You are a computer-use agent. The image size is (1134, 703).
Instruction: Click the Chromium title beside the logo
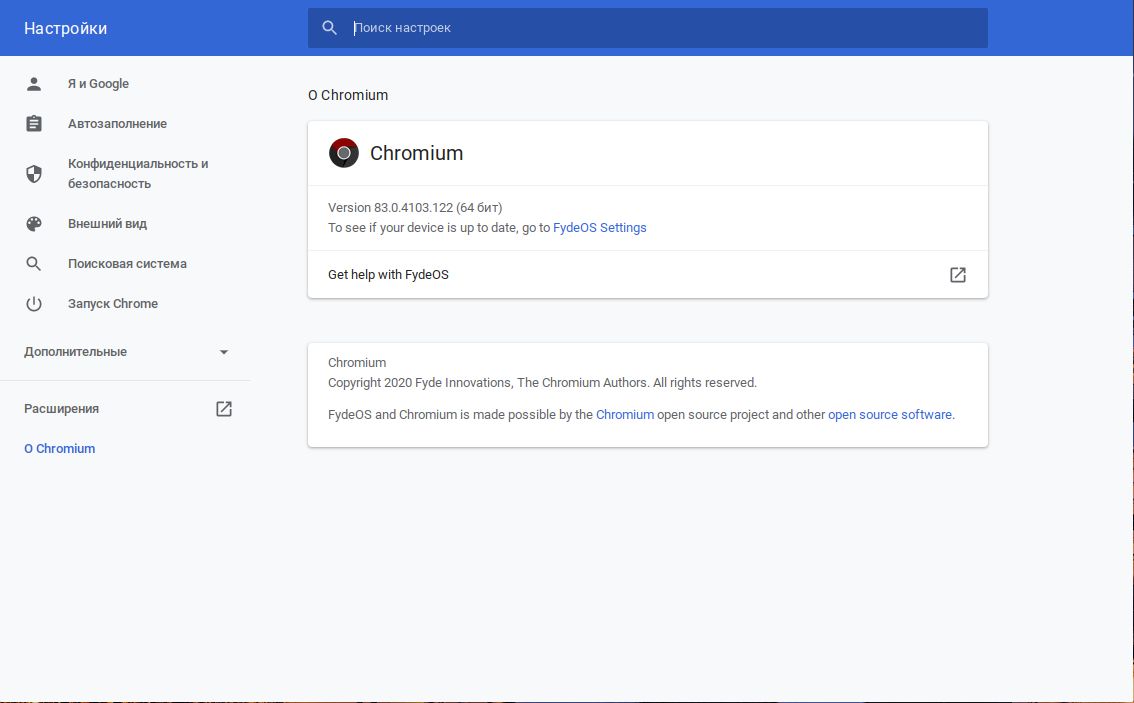pyautogui.click(x=417, y=153)
